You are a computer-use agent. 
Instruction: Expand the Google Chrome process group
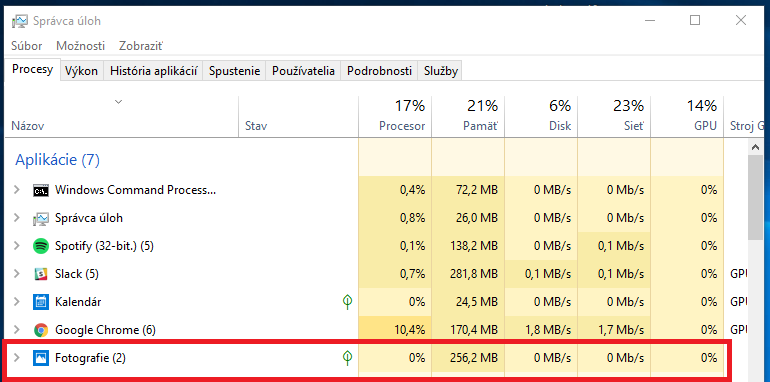pyautogui.click(x=17, y=330)
